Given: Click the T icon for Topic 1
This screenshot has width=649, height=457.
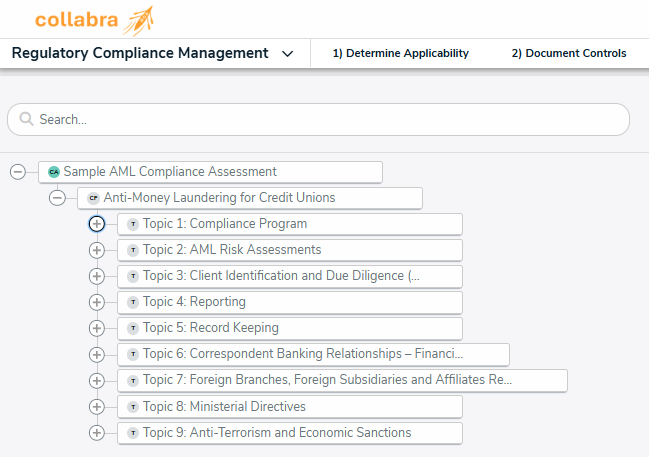Looking at the screenshot, I should 133,224.
